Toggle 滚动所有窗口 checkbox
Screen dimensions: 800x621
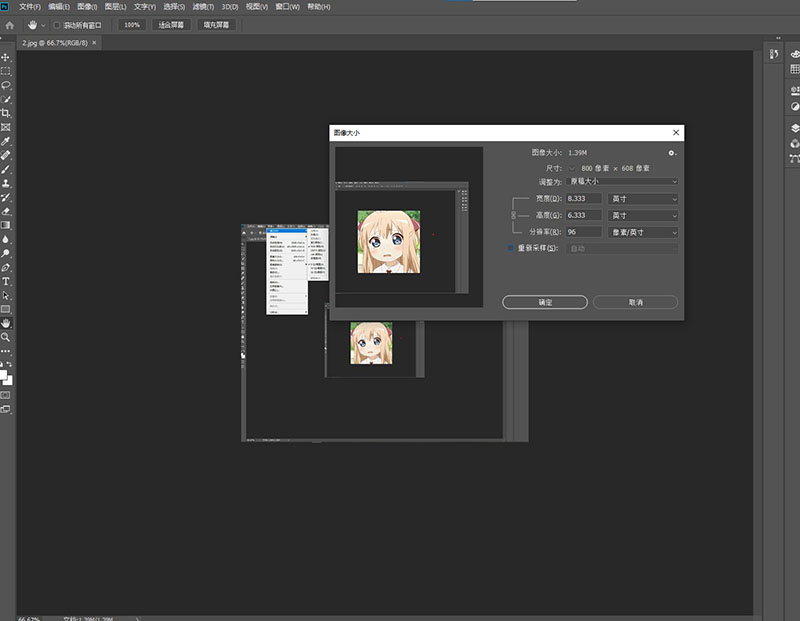tap(56, 24)
